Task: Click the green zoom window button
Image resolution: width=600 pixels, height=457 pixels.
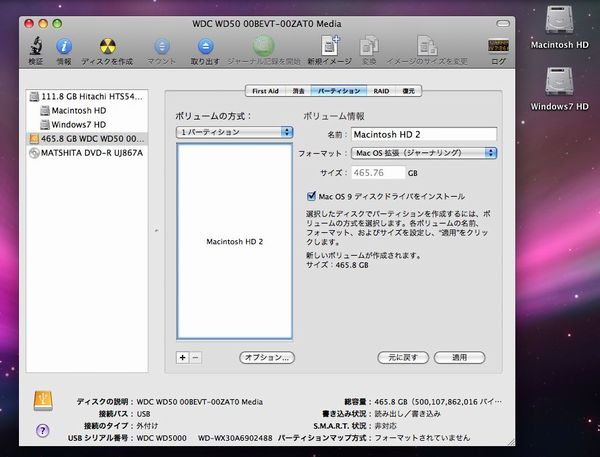Action: pos(57,24)
